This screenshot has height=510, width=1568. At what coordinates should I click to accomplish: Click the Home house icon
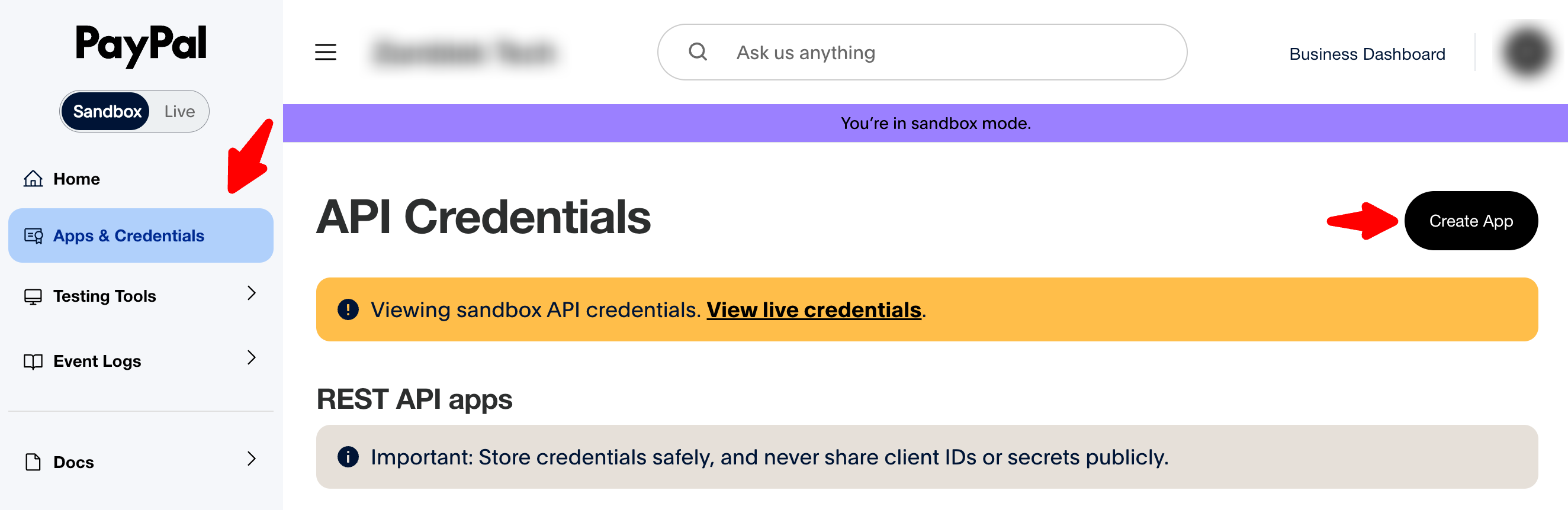tap(33, 179)
